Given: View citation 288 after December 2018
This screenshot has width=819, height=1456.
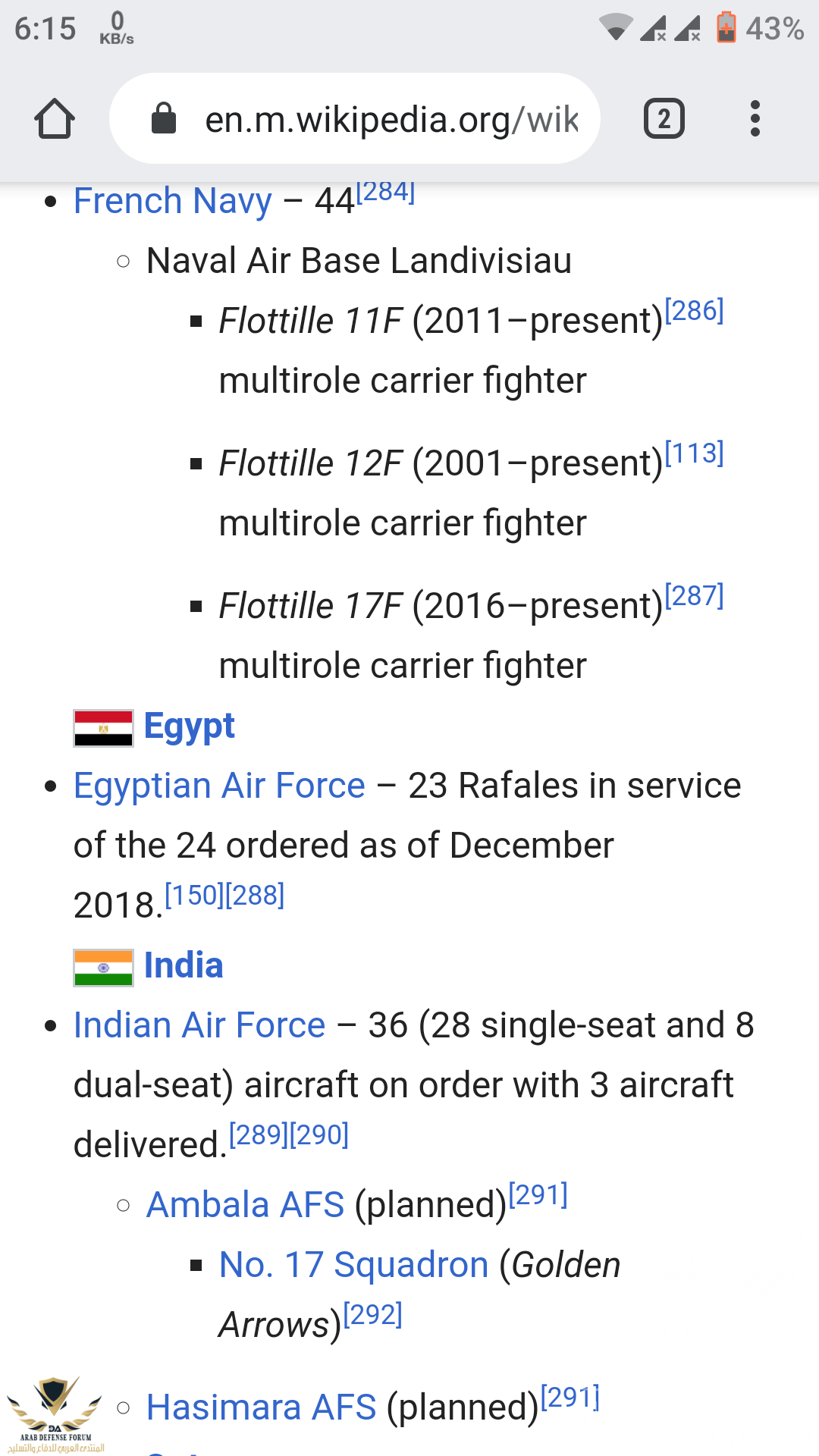Looking at the screenshot, I should pyautogui.click(x=255, y=896).
